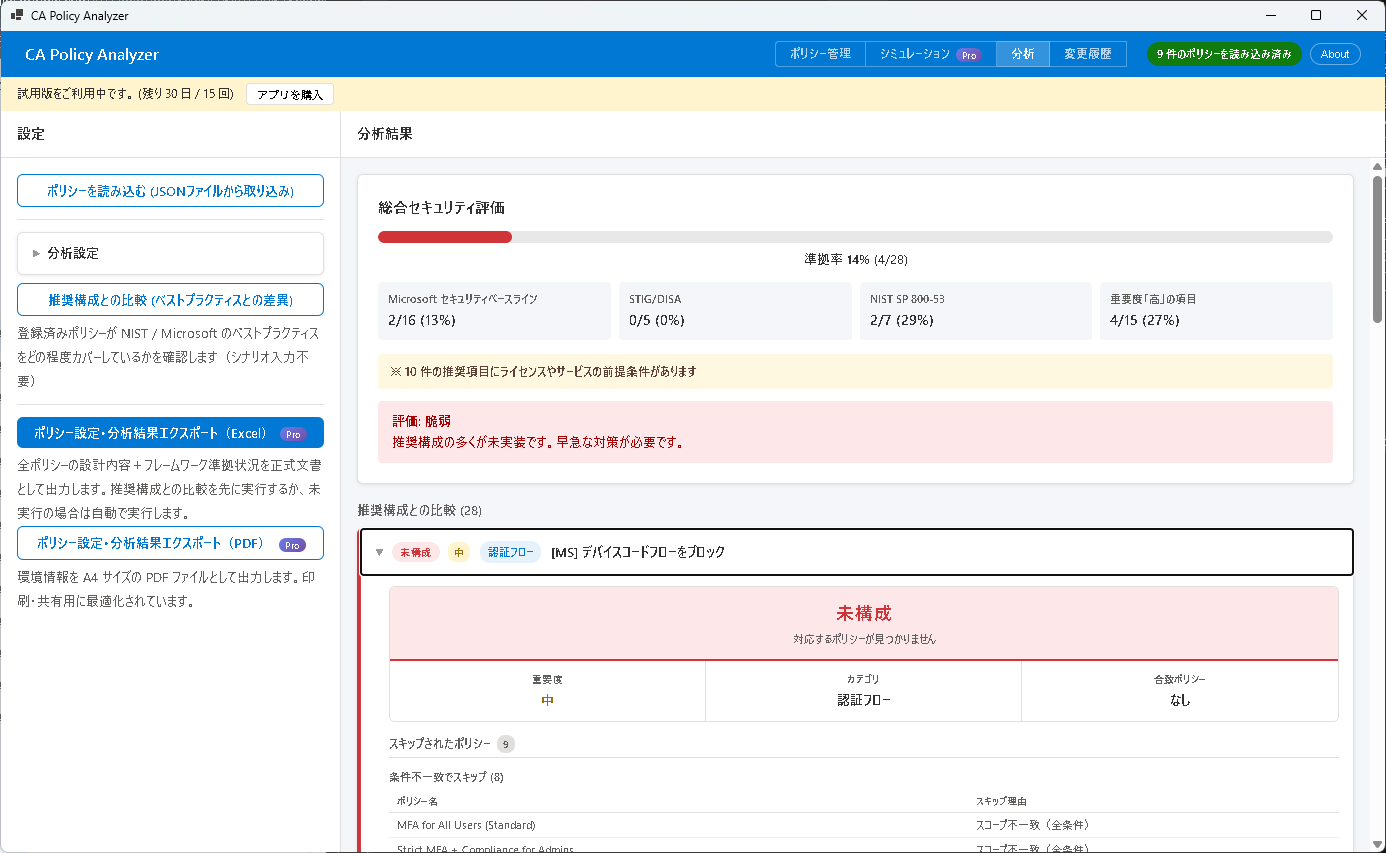Viewport: 1386px width, 853px height.
Task: Run 推奨構成との比較 best practice comparison
Action: click(x=170, y=299)
